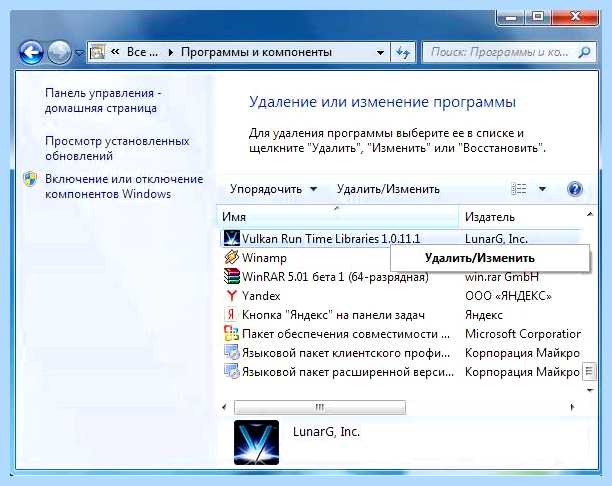Select the Vulkan Run Time Libraries row
The image size is (612, 486).
pyautogui.click(x=402, y=239)
